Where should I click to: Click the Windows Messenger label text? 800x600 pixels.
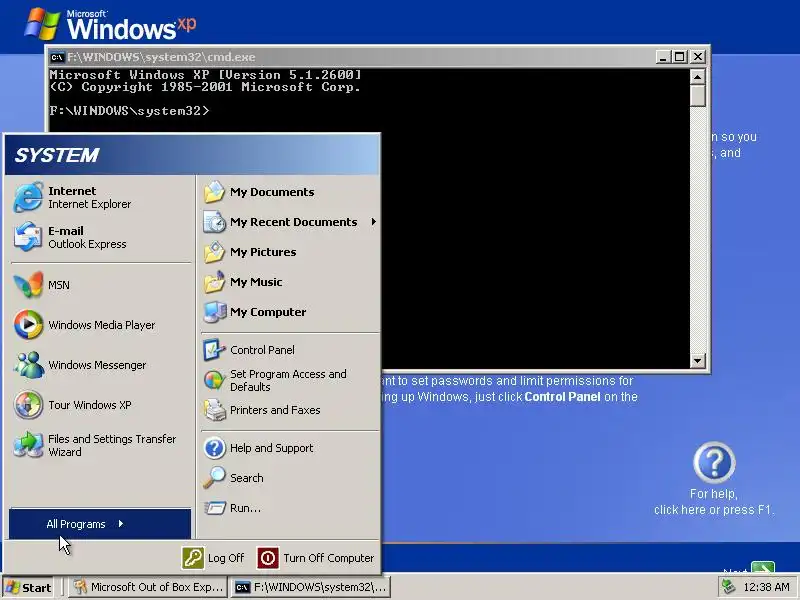pos(97,365)
